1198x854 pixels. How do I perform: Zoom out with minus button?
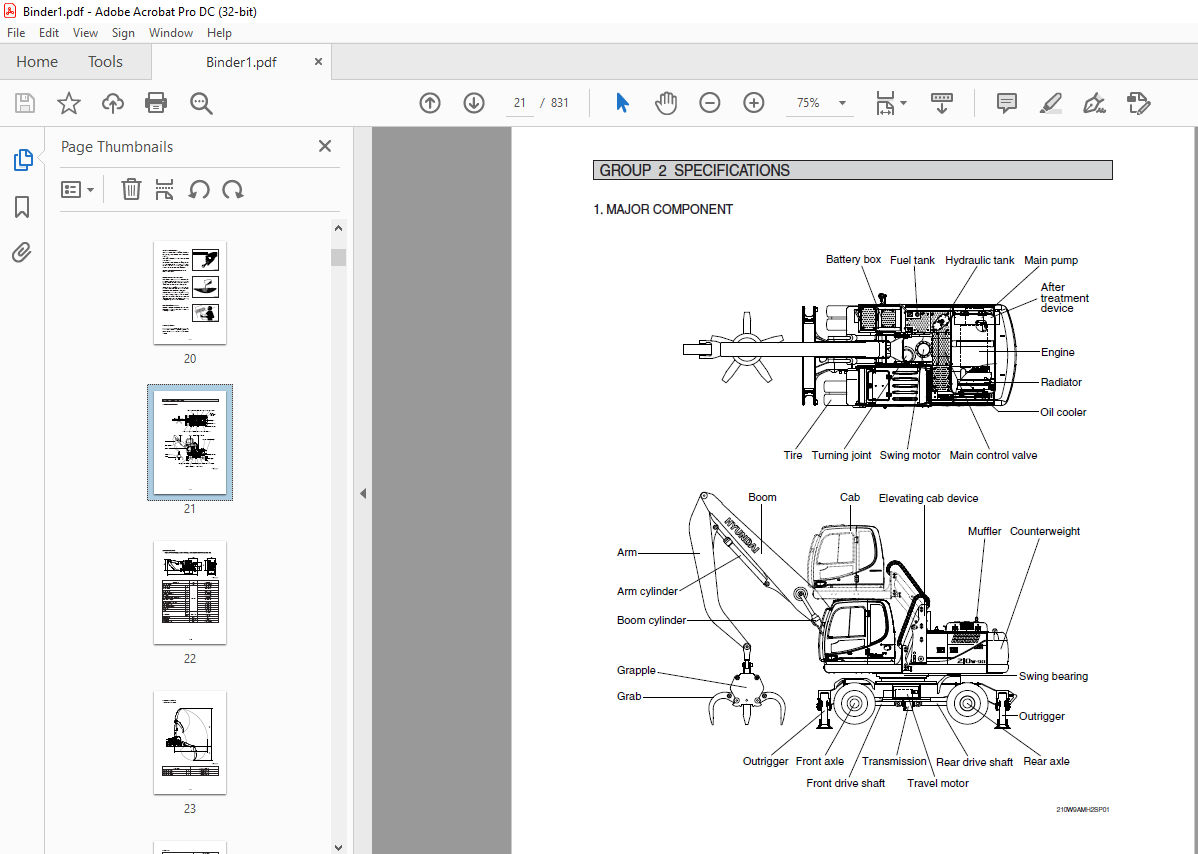tap(710, 103)
